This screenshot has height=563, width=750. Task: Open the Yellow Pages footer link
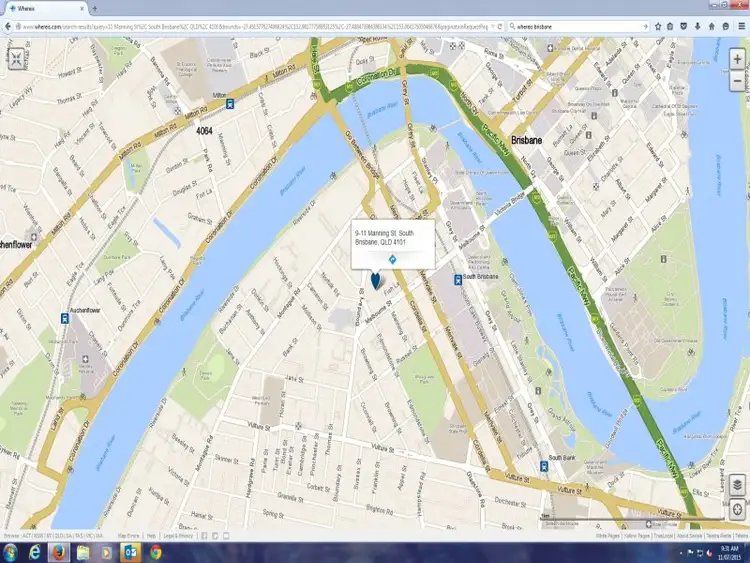[x=634, y=536]
